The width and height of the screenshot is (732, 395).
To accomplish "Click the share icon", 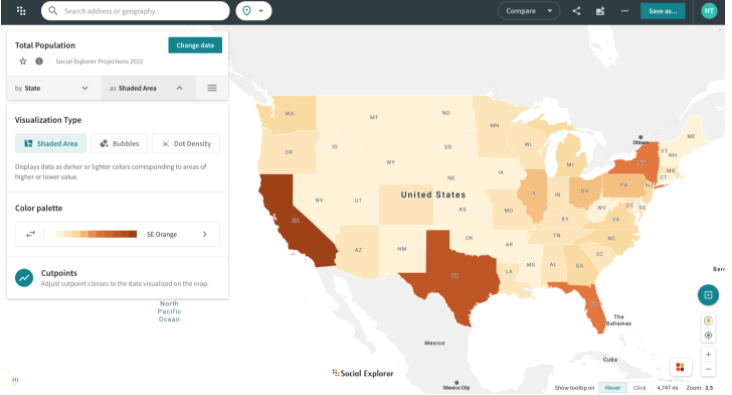I will coord(577,11).
